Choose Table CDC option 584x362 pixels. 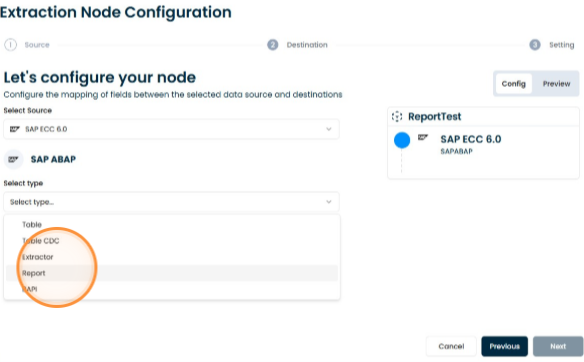(x=172, y=241)
